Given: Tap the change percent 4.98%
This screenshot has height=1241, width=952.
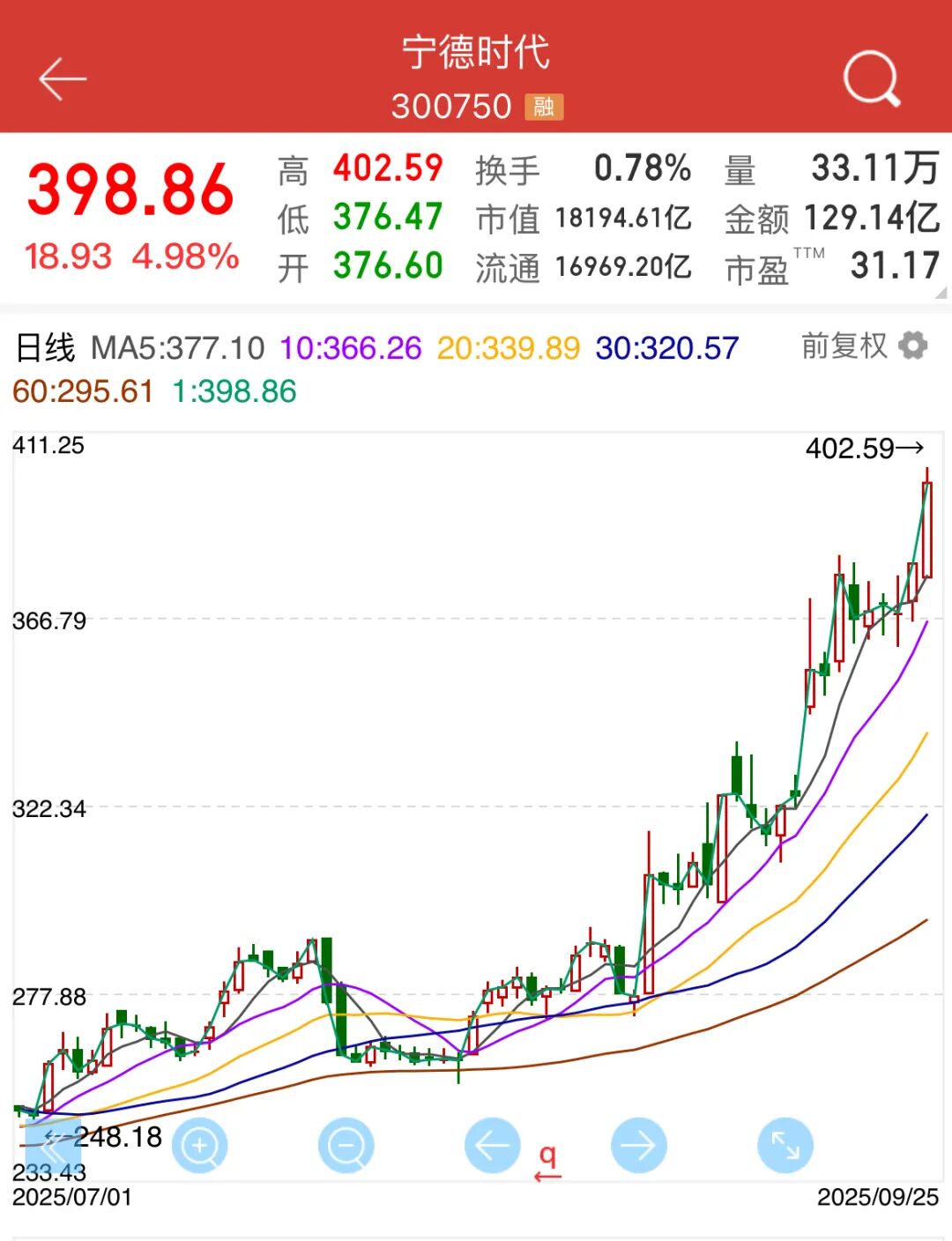Looking at the screenshot, I should pos(186,256).
